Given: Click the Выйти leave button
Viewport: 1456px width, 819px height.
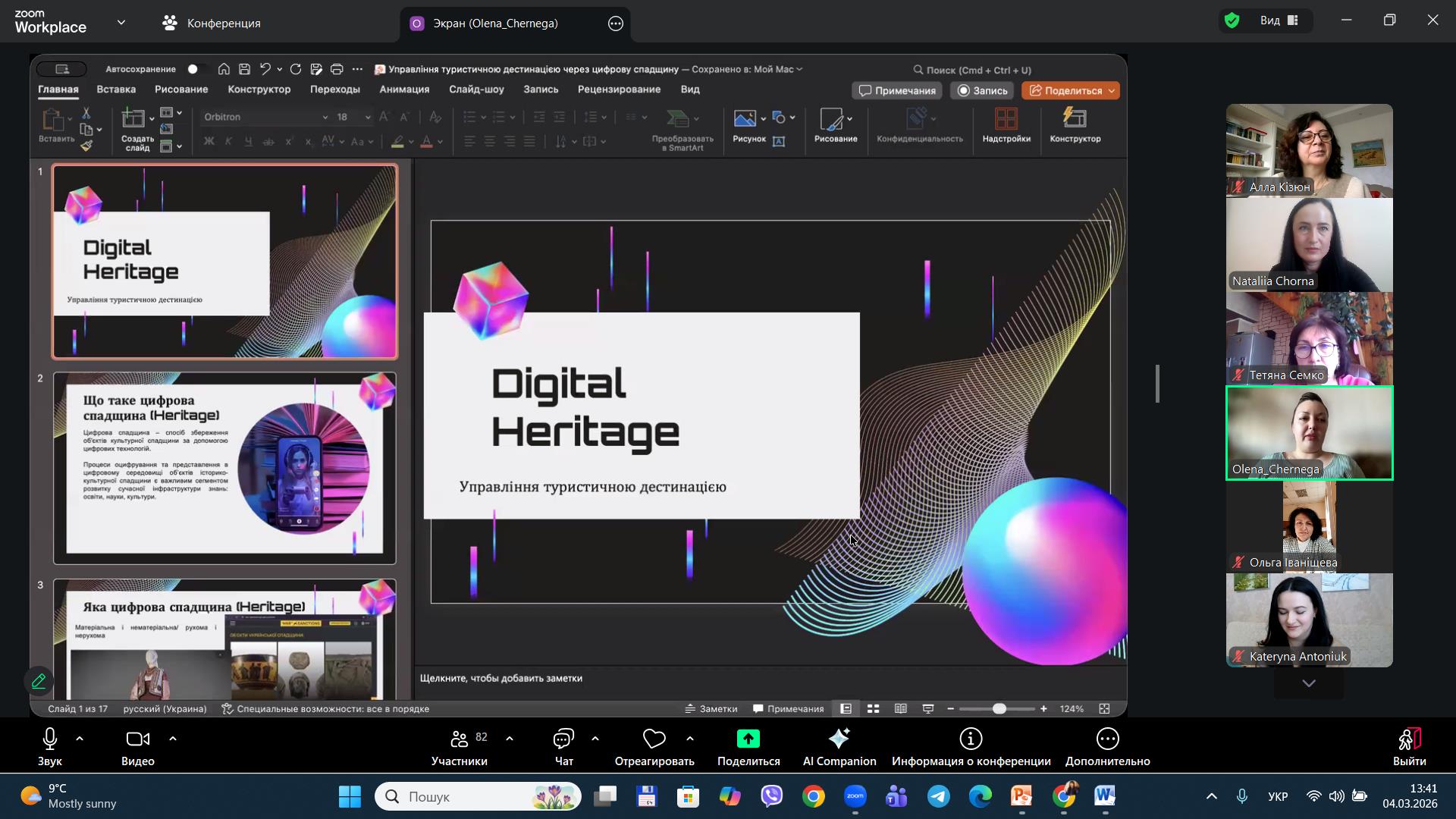Looking at the screenshot, I should coord(1409,747).
